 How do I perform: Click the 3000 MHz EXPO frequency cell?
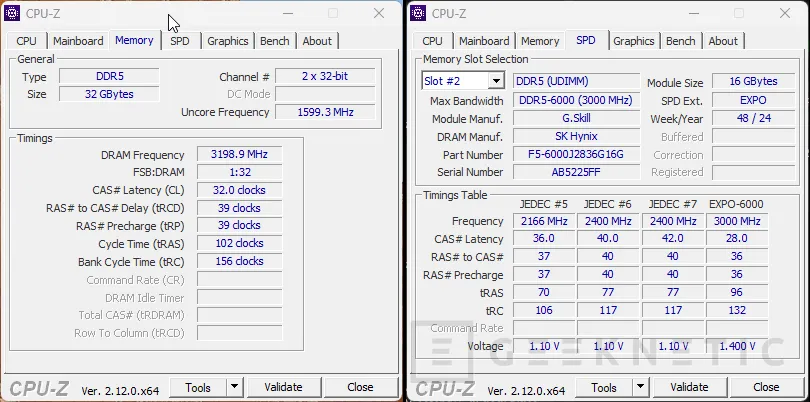point(737,221)
